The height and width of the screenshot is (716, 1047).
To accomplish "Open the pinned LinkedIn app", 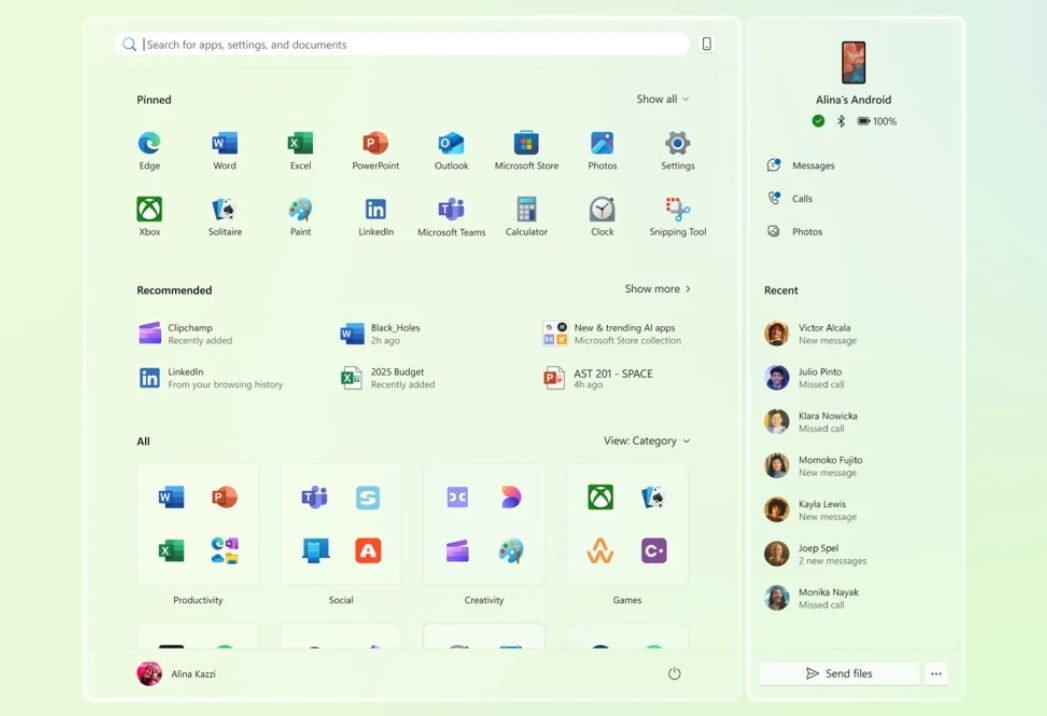I will pos(375,217).
